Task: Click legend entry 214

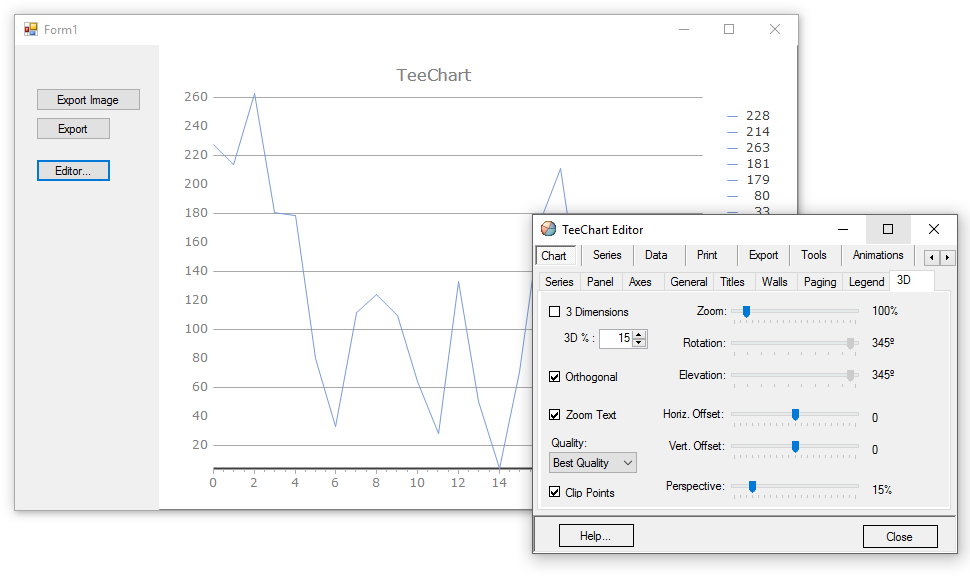Action: click(x=749, y=132)
